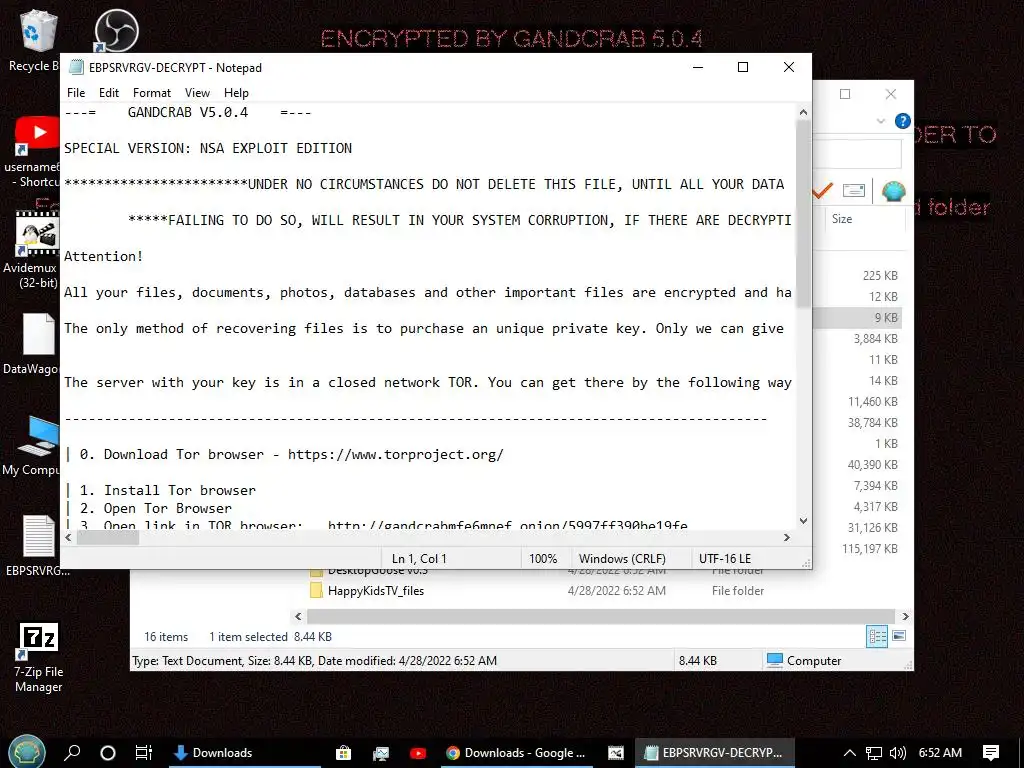The height and width of the screenshot is (768, 1024).
Task: Open Cortana circle on taskbar
Action: click(x=108, y=752)
